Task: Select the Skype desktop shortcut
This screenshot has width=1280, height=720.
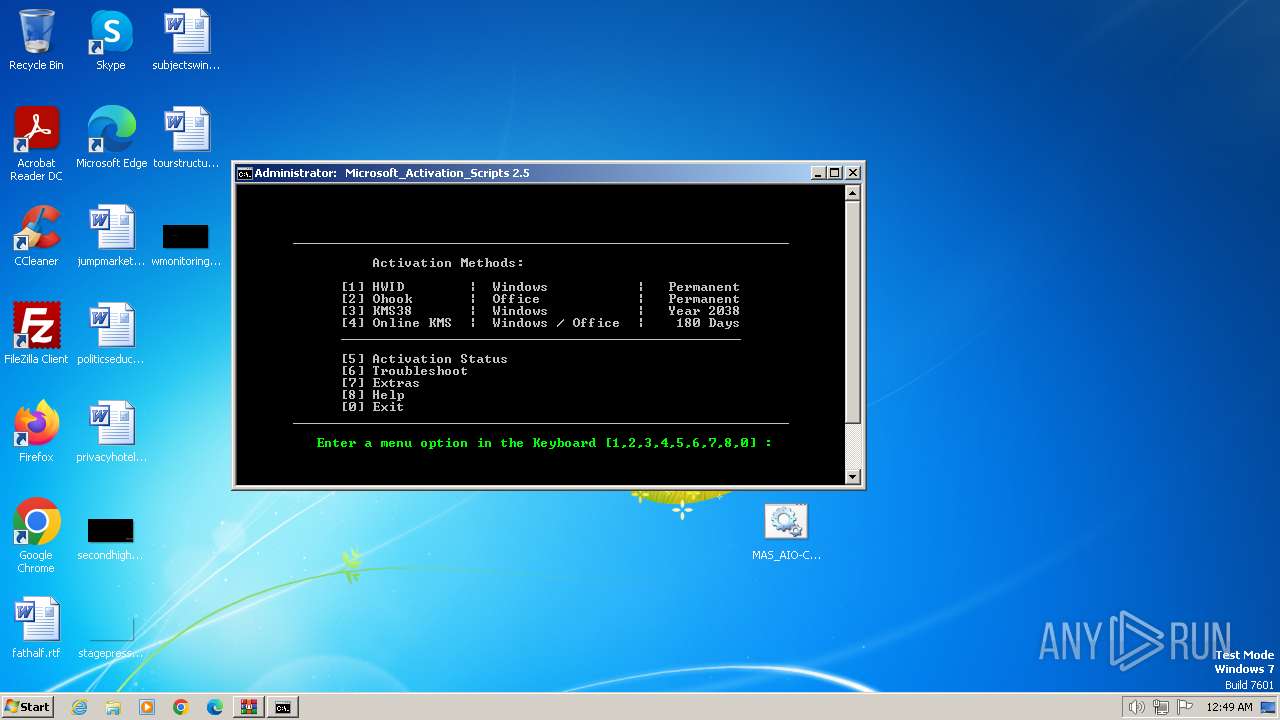Action: 111,40
